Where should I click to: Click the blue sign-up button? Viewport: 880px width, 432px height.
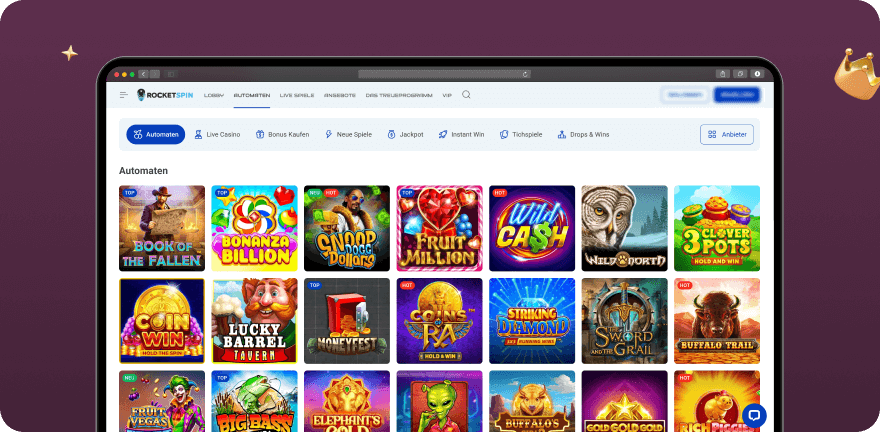pos(737,95)
